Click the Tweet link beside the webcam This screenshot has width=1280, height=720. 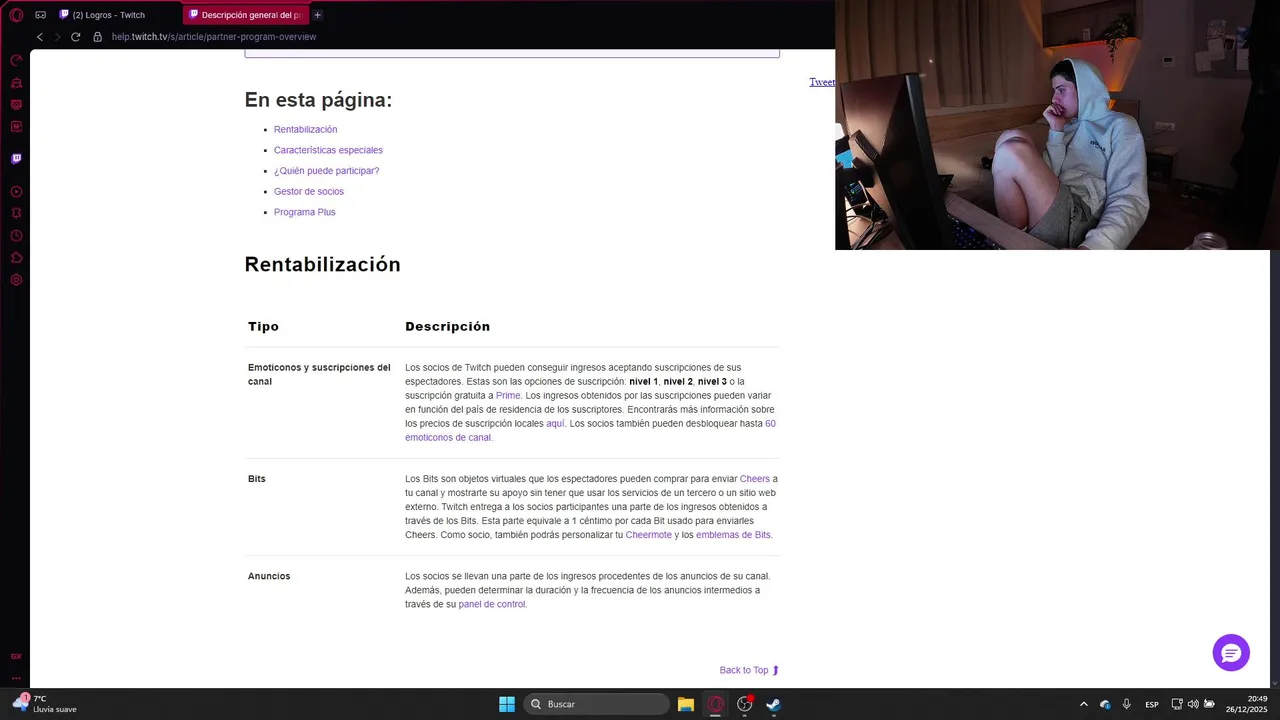point(821,82)
